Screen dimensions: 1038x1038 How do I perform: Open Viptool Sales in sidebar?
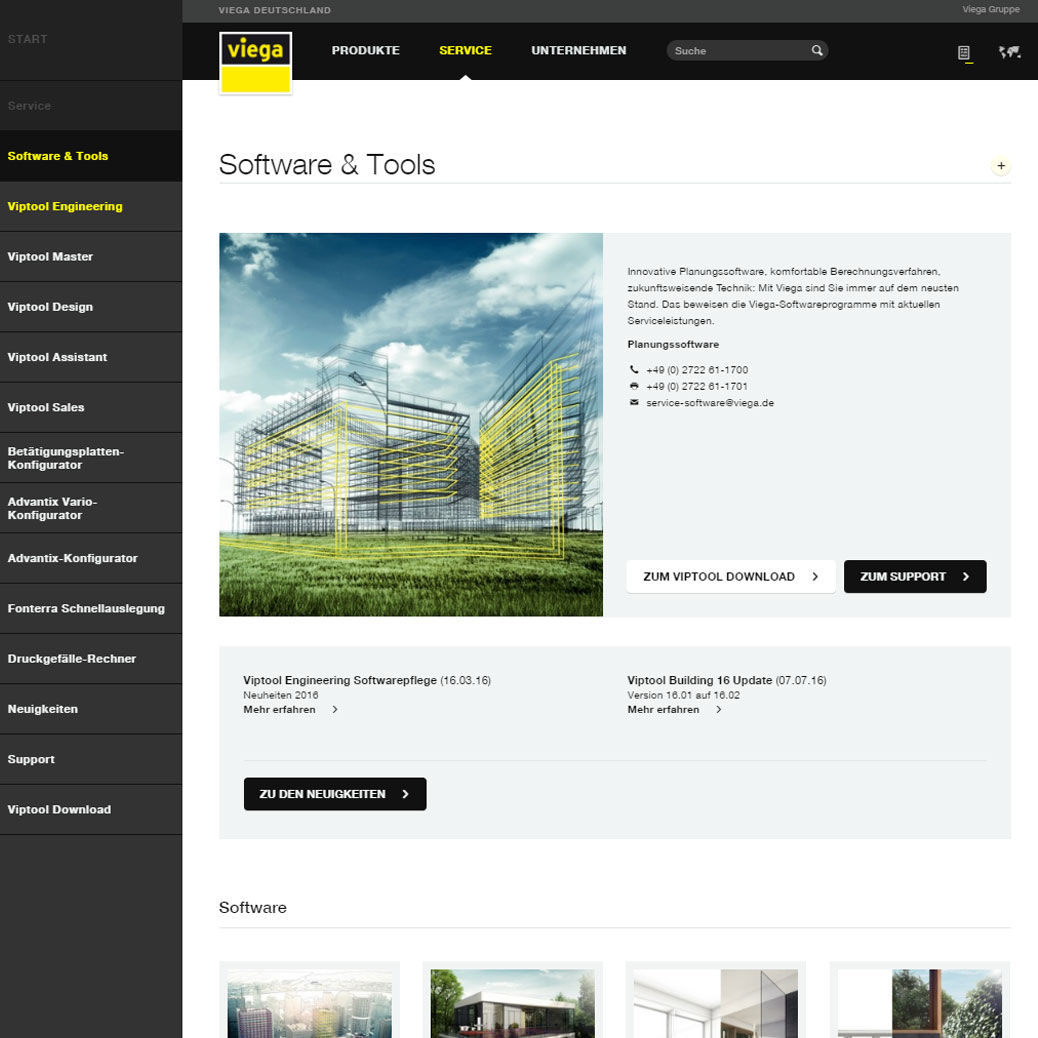[x=91, y=408]
